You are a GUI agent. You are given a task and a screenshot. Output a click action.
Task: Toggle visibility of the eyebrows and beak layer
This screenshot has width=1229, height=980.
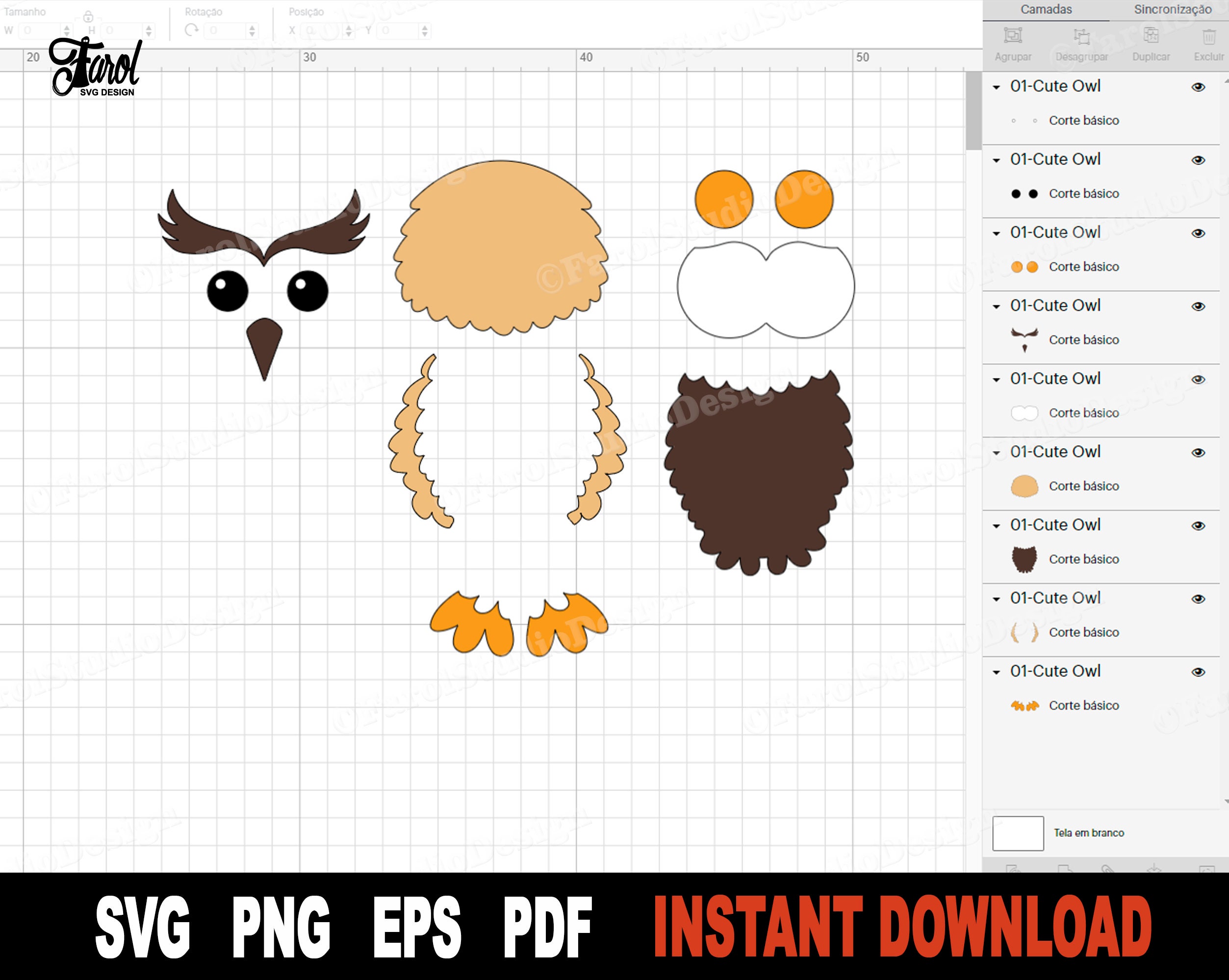[1198, 306]
